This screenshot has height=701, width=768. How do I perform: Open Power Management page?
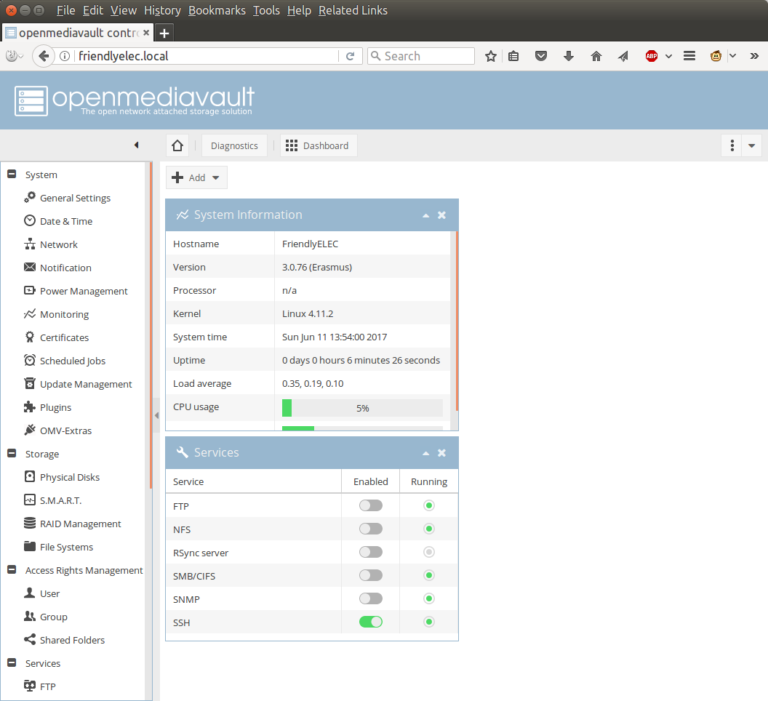(83, 291)
